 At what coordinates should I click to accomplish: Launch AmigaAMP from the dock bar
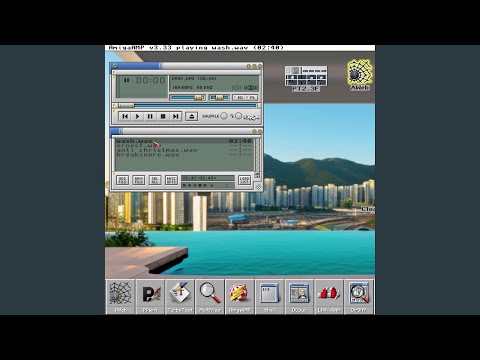(x=240, y=297)
